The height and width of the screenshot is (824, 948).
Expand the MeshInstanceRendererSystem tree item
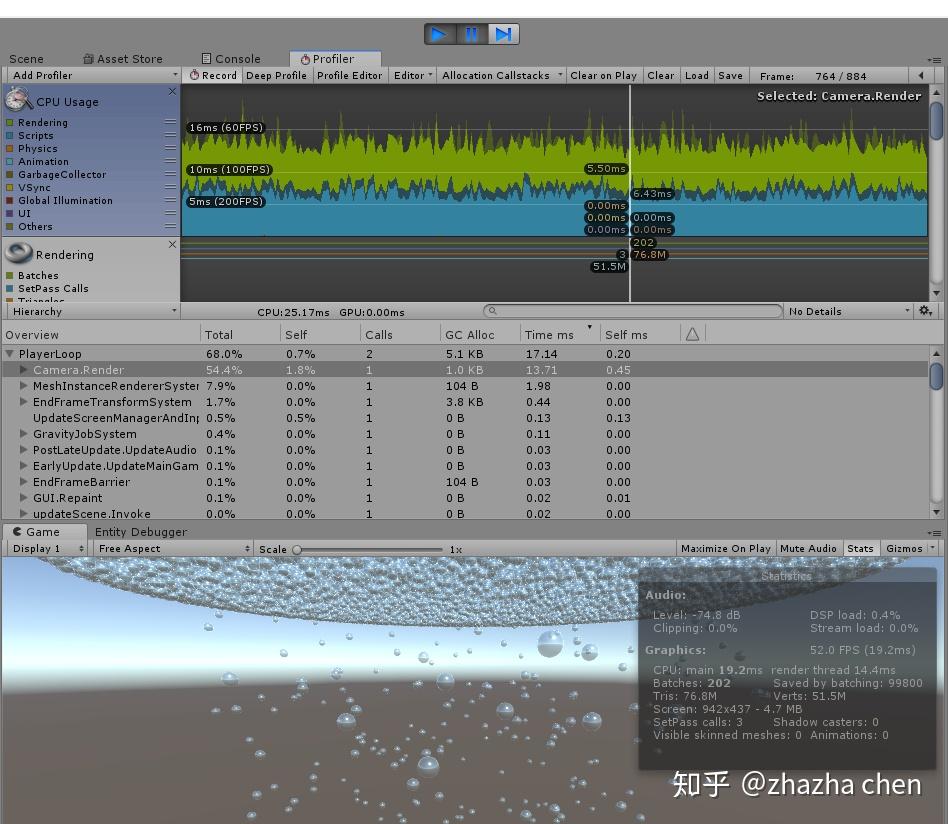(x=24, y=386)
